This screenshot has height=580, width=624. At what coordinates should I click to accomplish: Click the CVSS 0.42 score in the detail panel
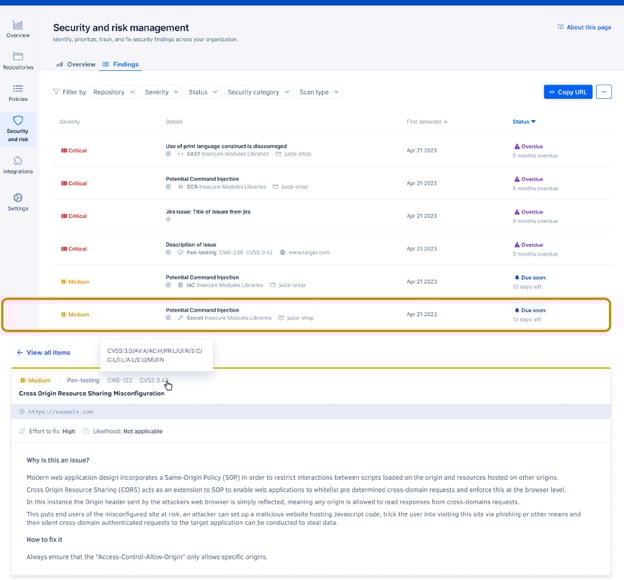(154, 380)
